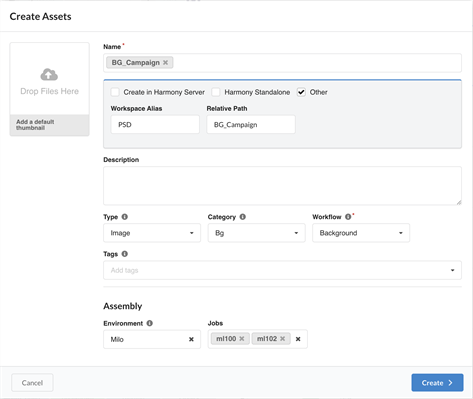Remove the BG_Campaign name tag
This screenshot has width=473, height=399.
[x=165, y=63]
